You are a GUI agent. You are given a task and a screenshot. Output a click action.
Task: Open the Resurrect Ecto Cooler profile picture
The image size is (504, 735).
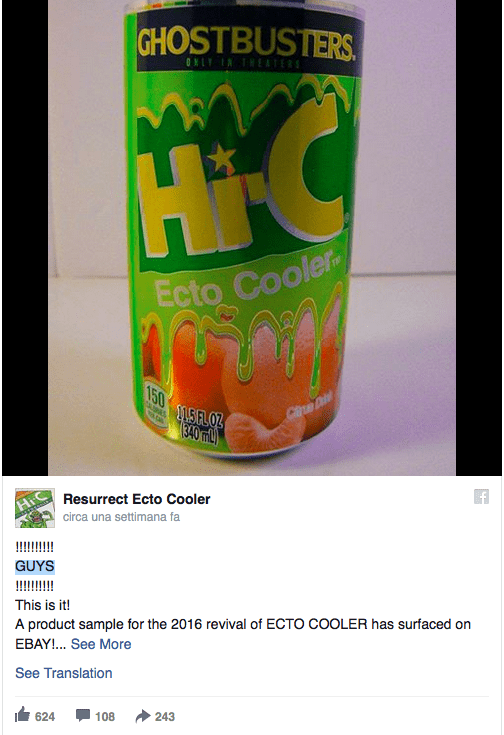[x=35, y=508]
